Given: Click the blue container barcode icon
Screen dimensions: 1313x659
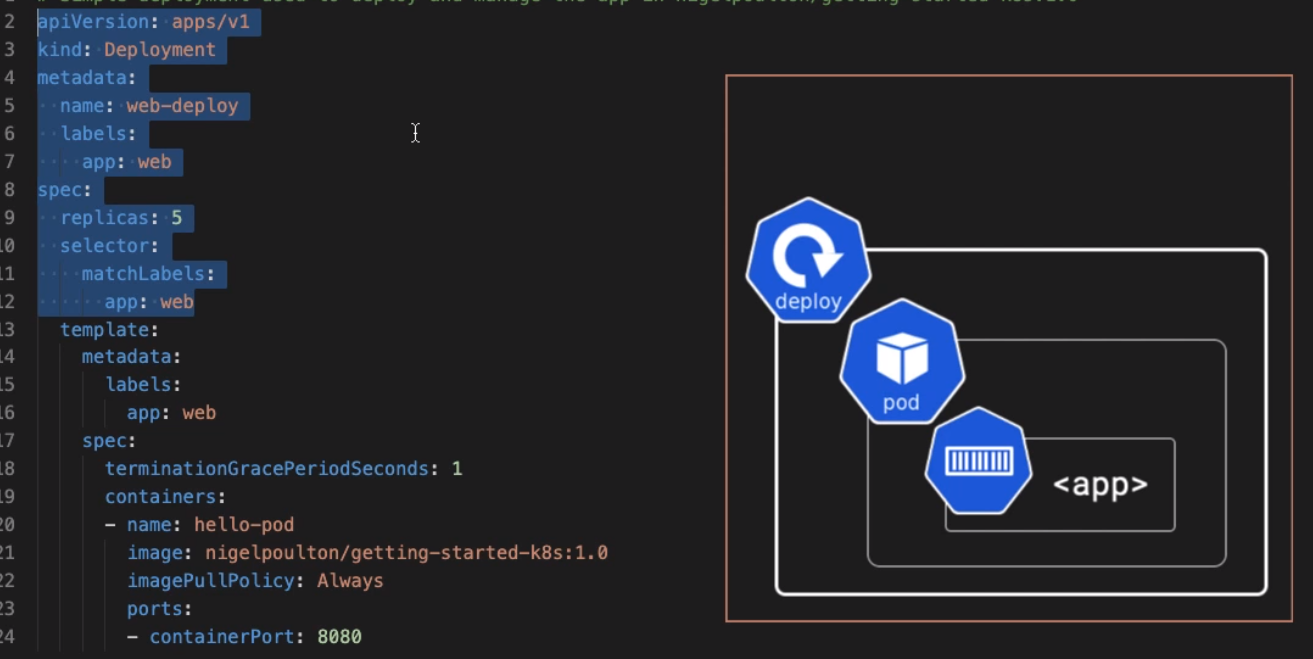Looking at the screenshot, I should point(979,461).
